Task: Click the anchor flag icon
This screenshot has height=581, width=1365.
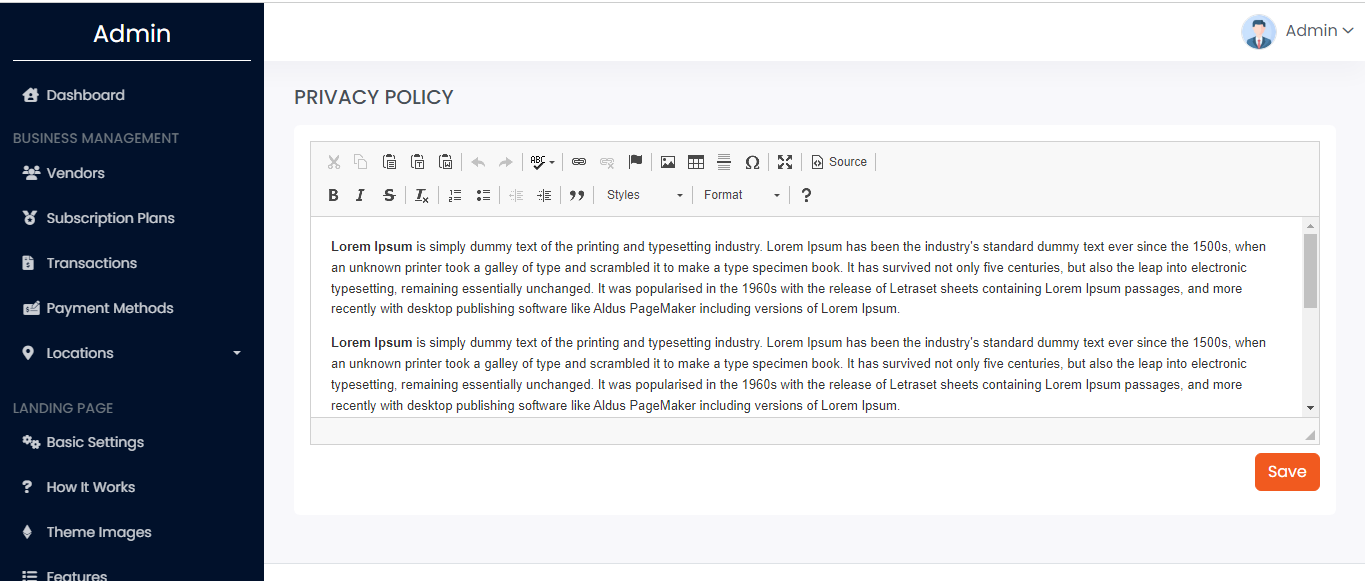Action: pos(635,162)
